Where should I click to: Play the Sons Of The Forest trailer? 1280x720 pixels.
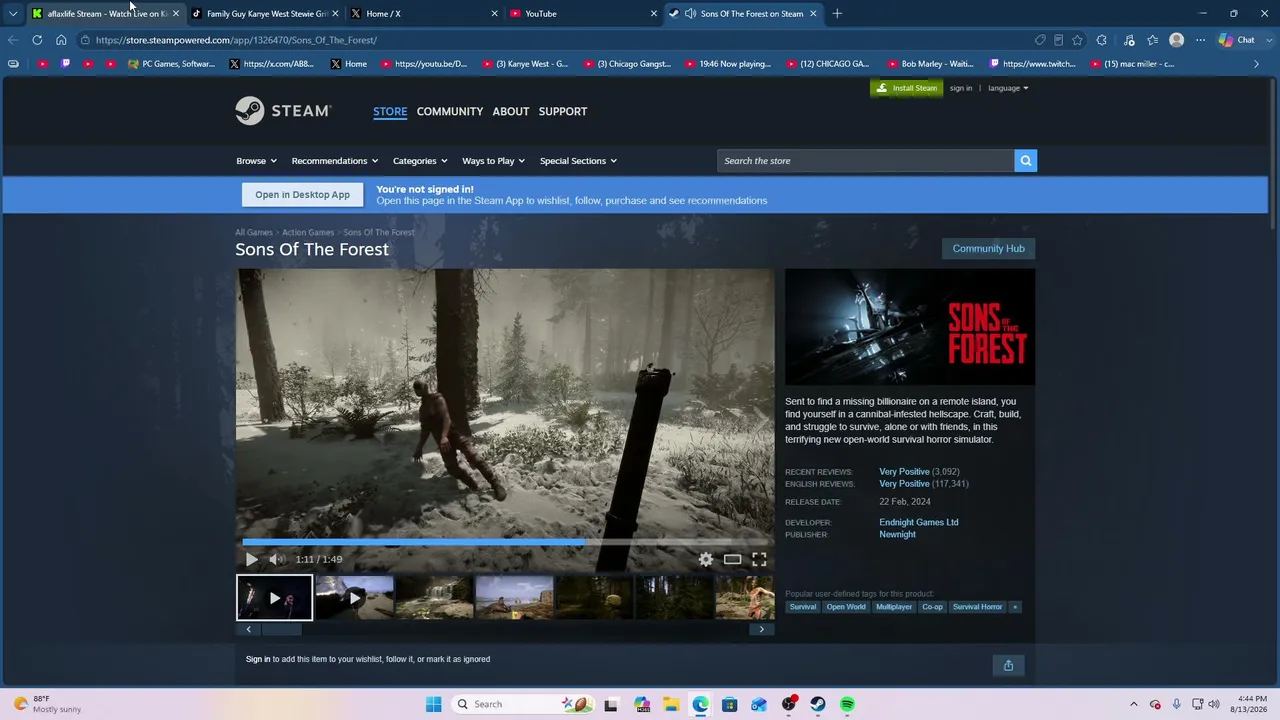[x=252, y=560]
